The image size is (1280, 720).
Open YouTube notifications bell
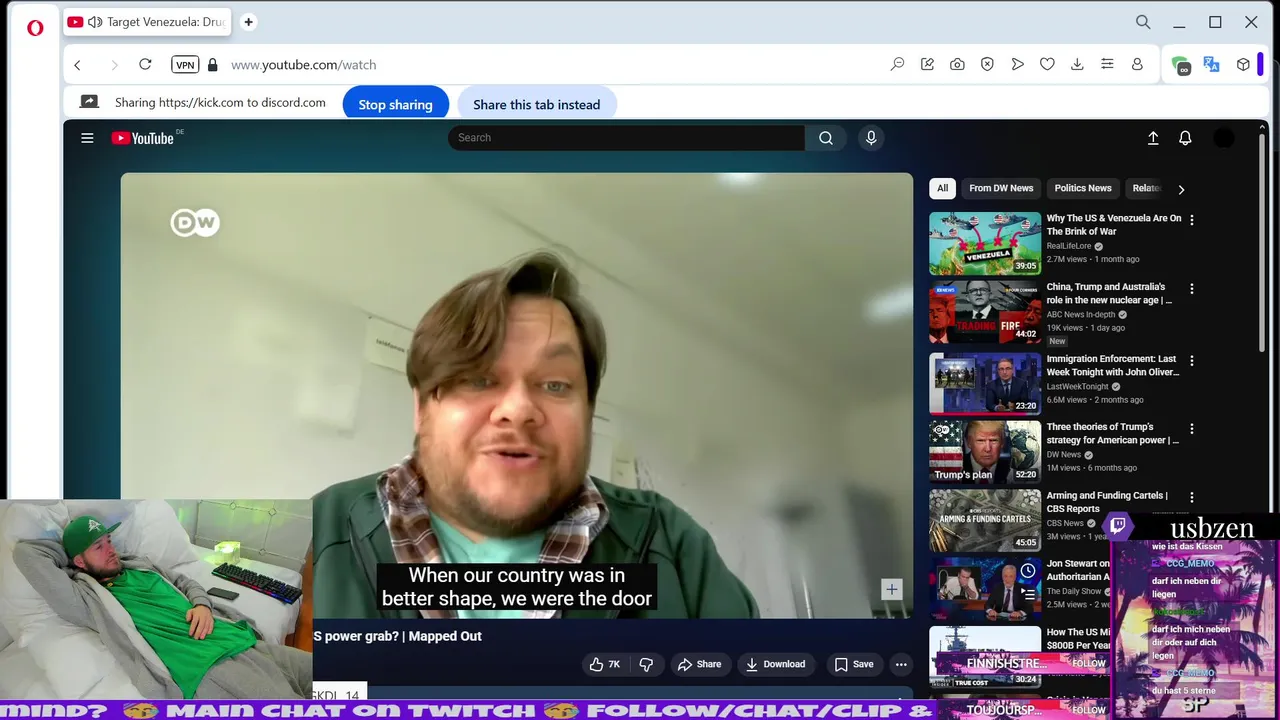pyautogui.click(x=1185, y=138)
